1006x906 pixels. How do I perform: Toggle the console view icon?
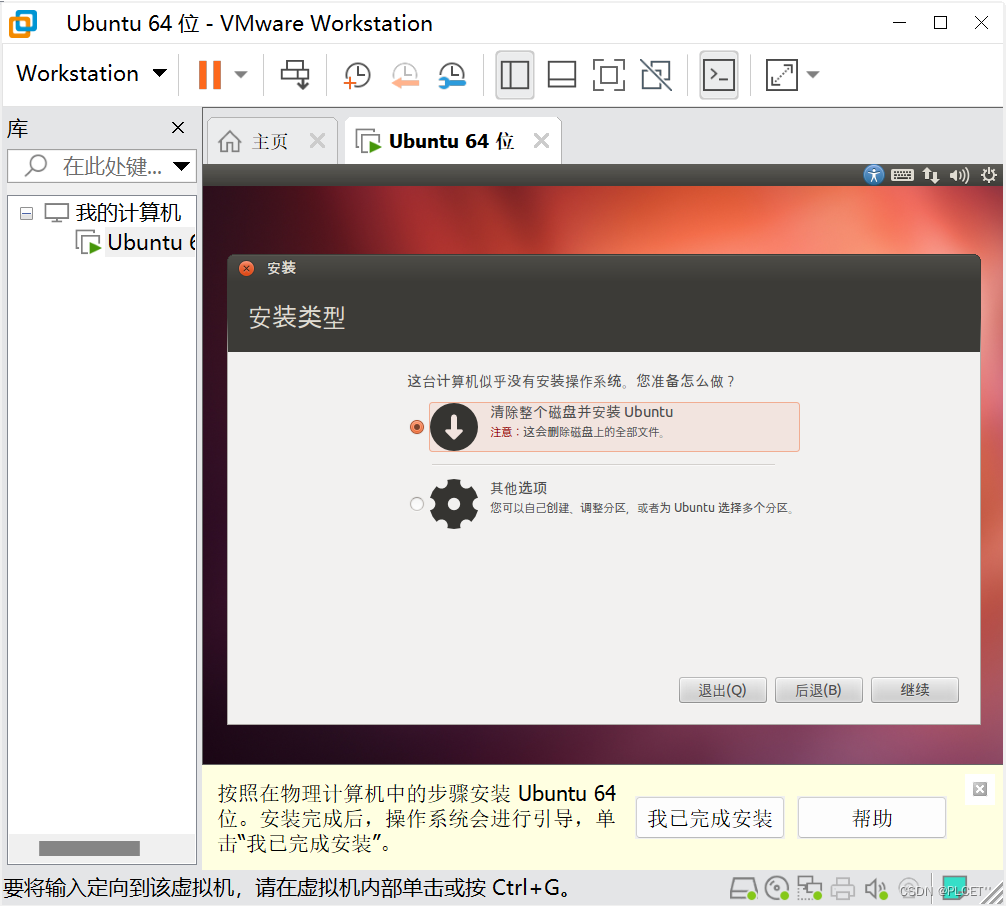tap(719, 75)
